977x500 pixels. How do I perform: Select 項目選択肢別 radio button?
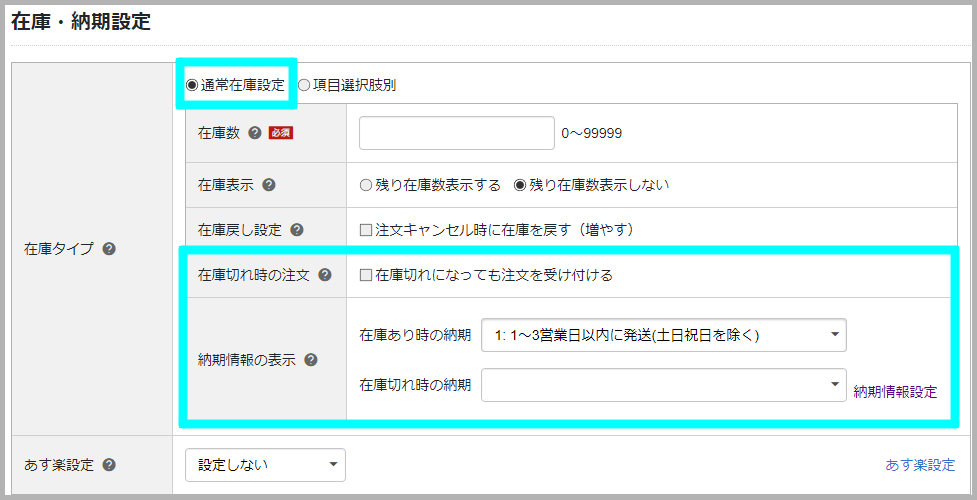pyautogui.click(x=303, y=85)
